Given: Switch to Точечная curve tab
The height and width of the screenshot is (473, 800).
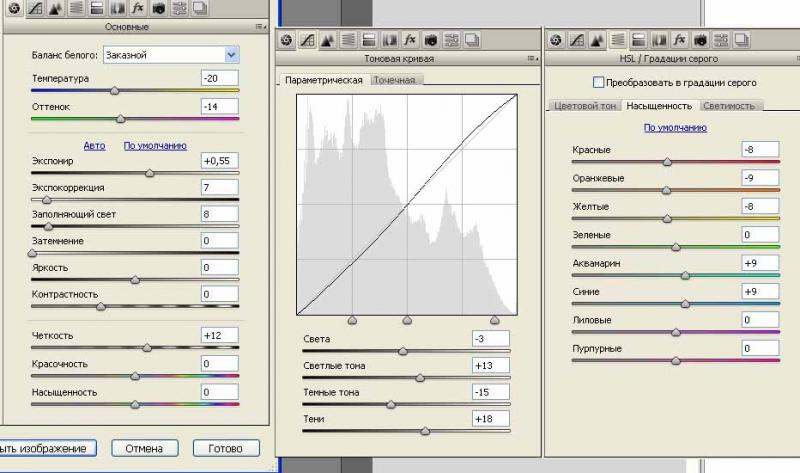Looking at the screenshot, I should 394,80.
